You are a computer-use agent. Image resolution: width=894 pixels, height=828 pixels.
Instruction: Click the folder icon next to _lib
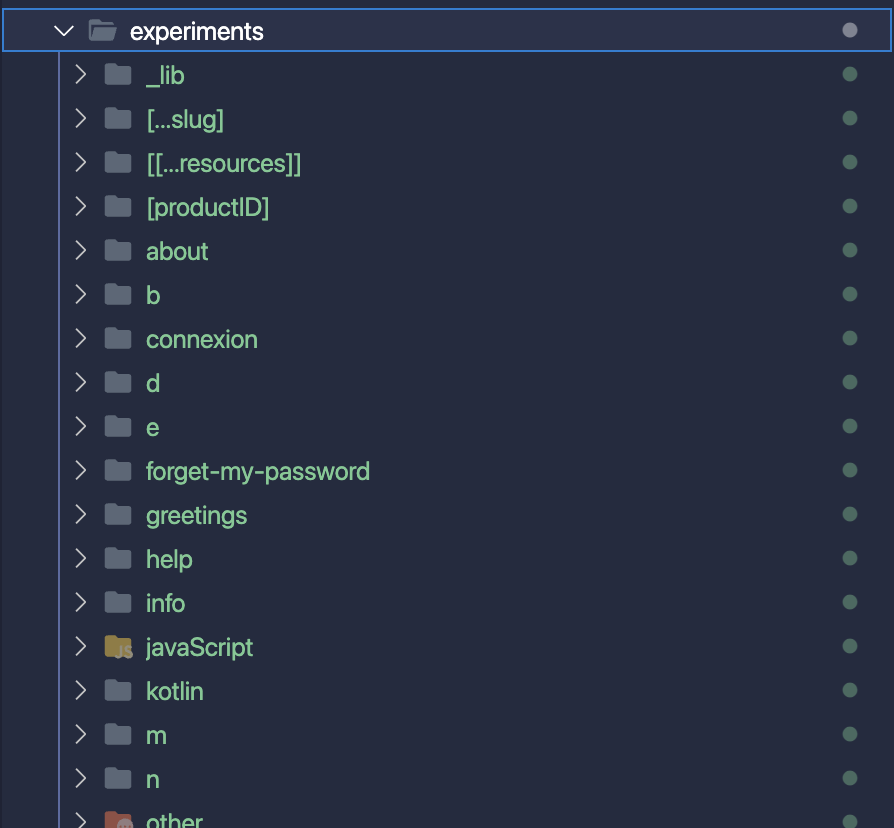tap(118, 75)
